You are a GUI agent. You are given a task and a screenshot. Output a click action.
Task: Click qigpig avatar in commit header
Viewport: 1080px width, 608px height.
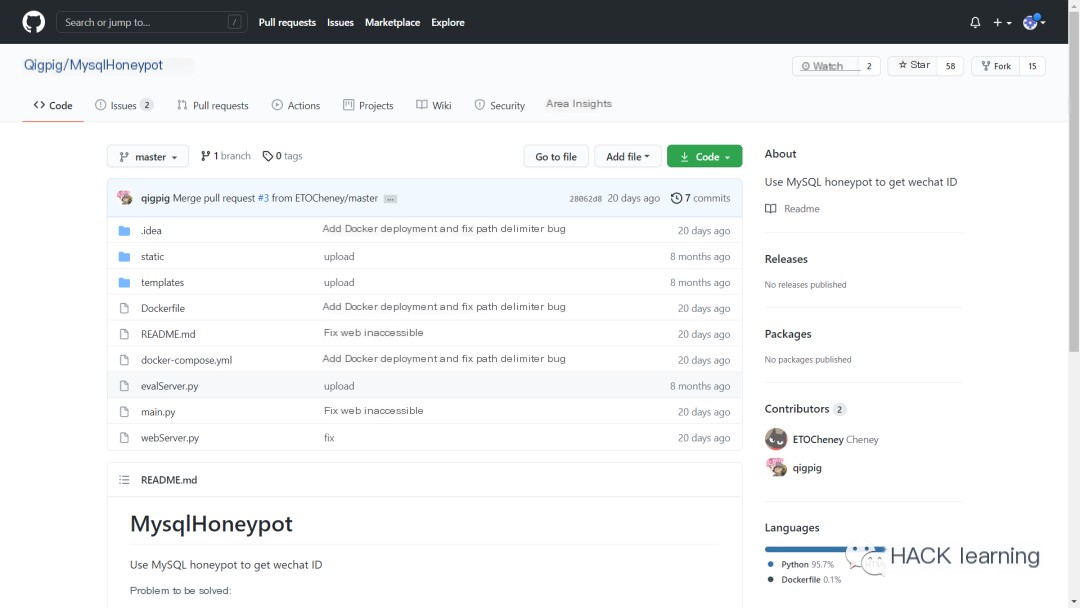click(125, 198)
